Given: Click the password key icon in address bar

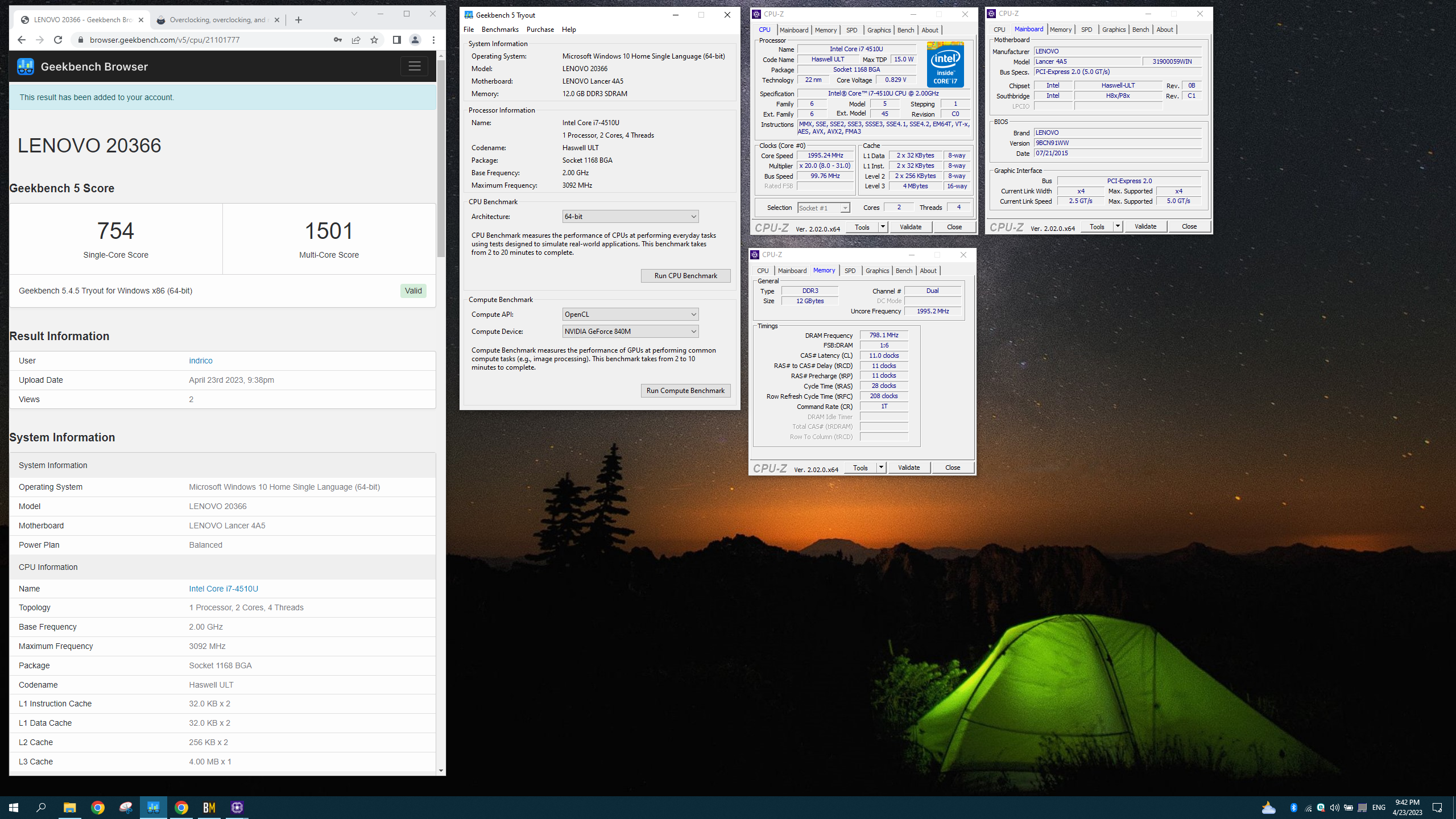Looking at the screenshot, I should (338, 40).
